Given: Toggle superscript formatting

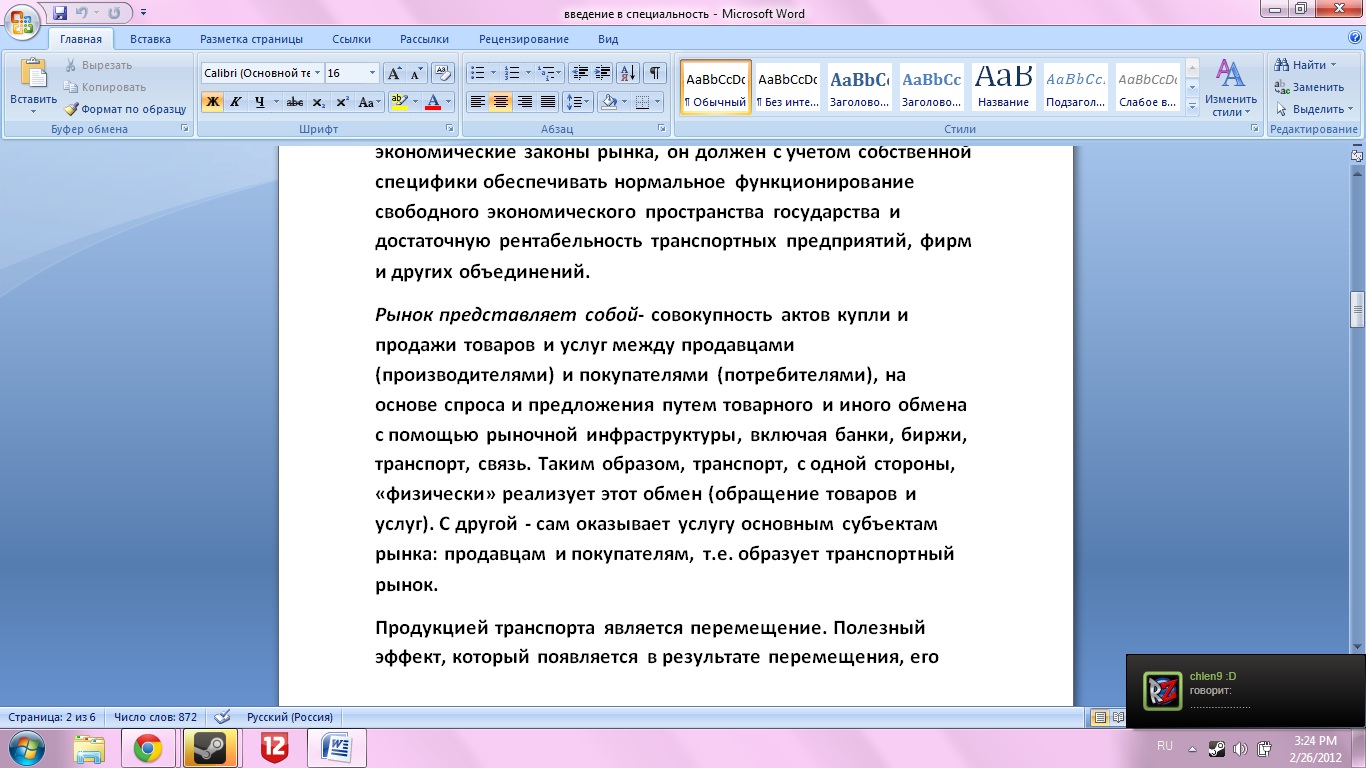Looking at the screenshot, I should 342,102.
